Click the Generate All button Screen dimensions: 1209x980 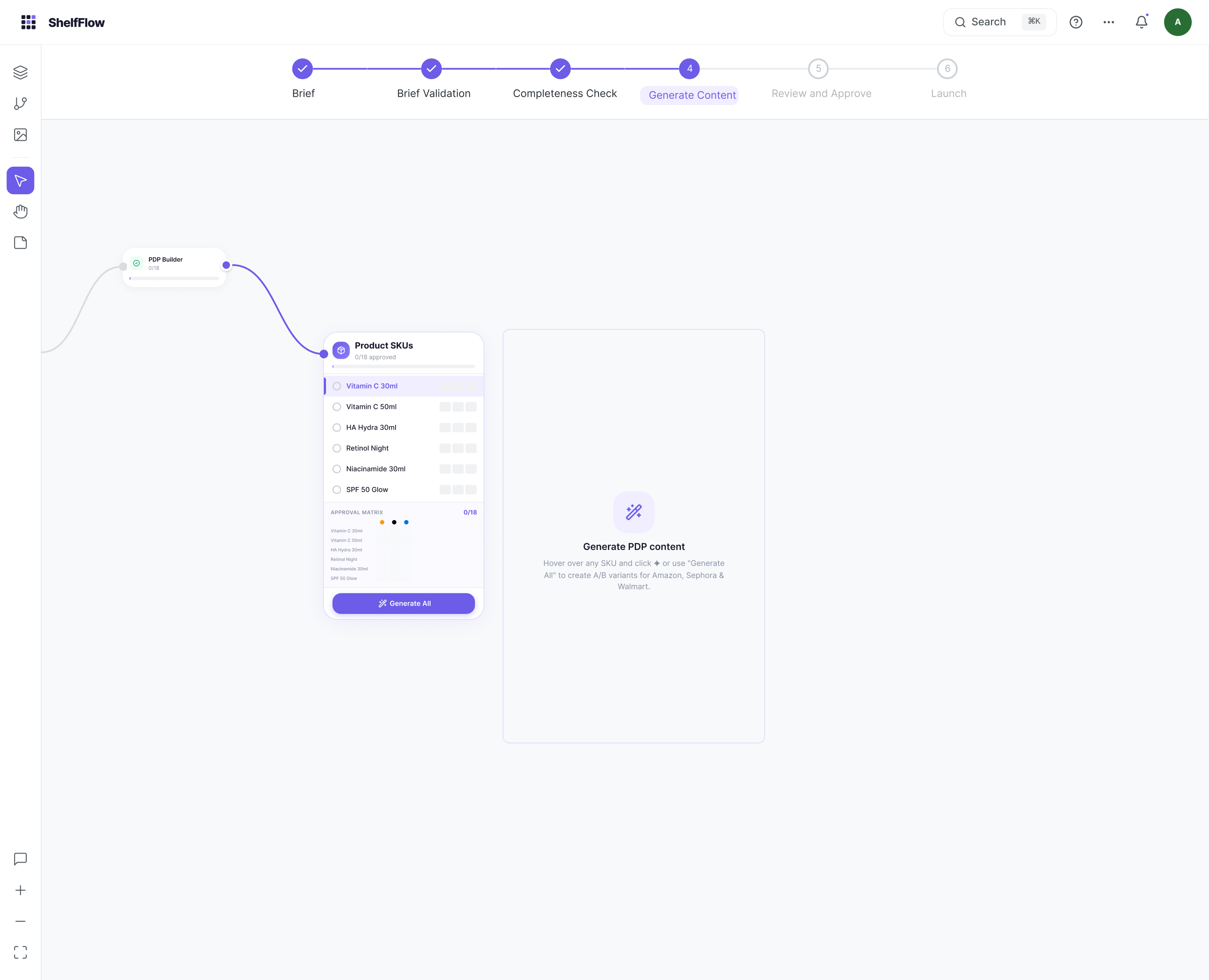pyautogui.click(x=403, y=603)
